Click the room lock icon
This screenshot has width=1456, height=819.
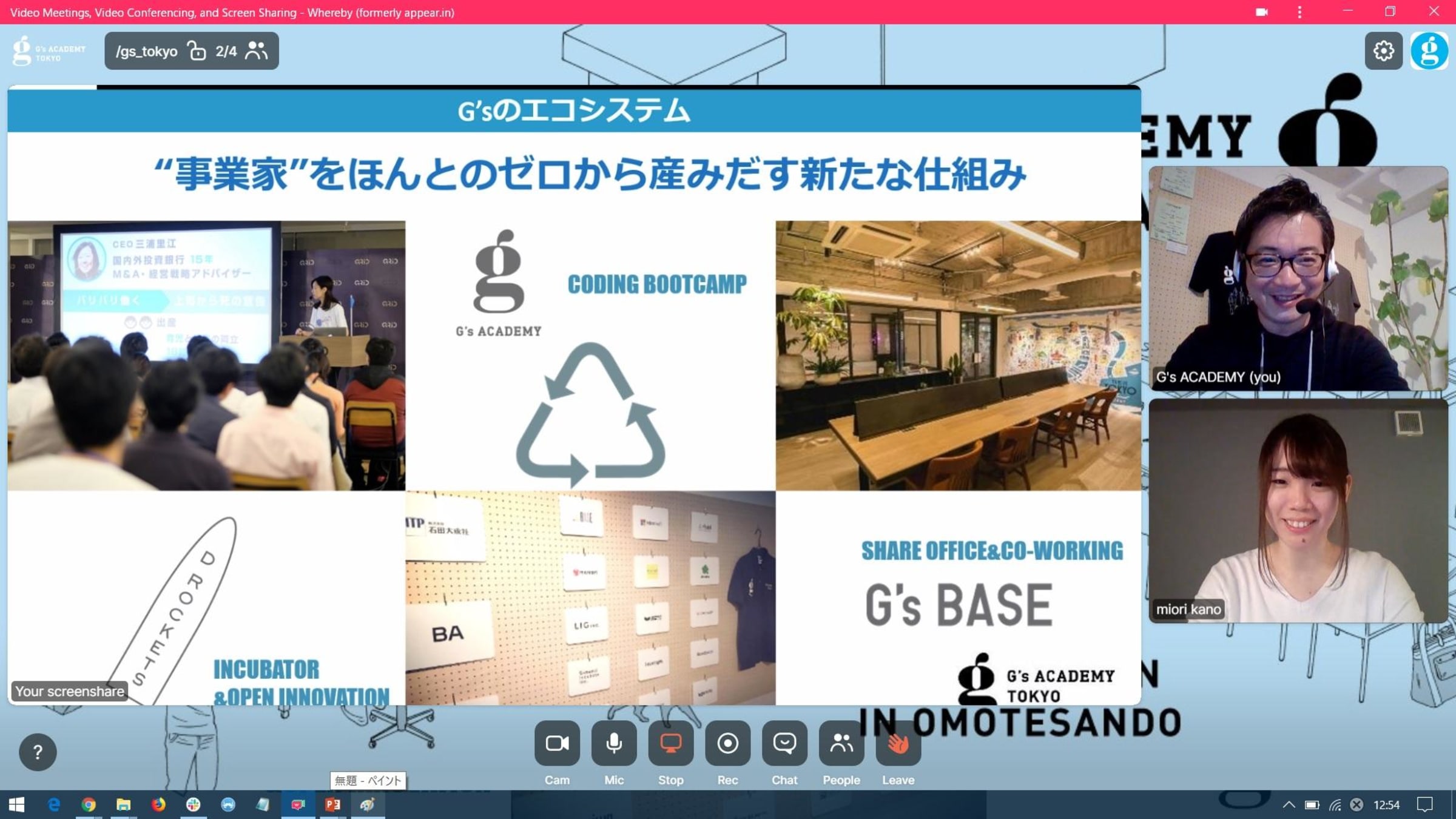[197, 51]
